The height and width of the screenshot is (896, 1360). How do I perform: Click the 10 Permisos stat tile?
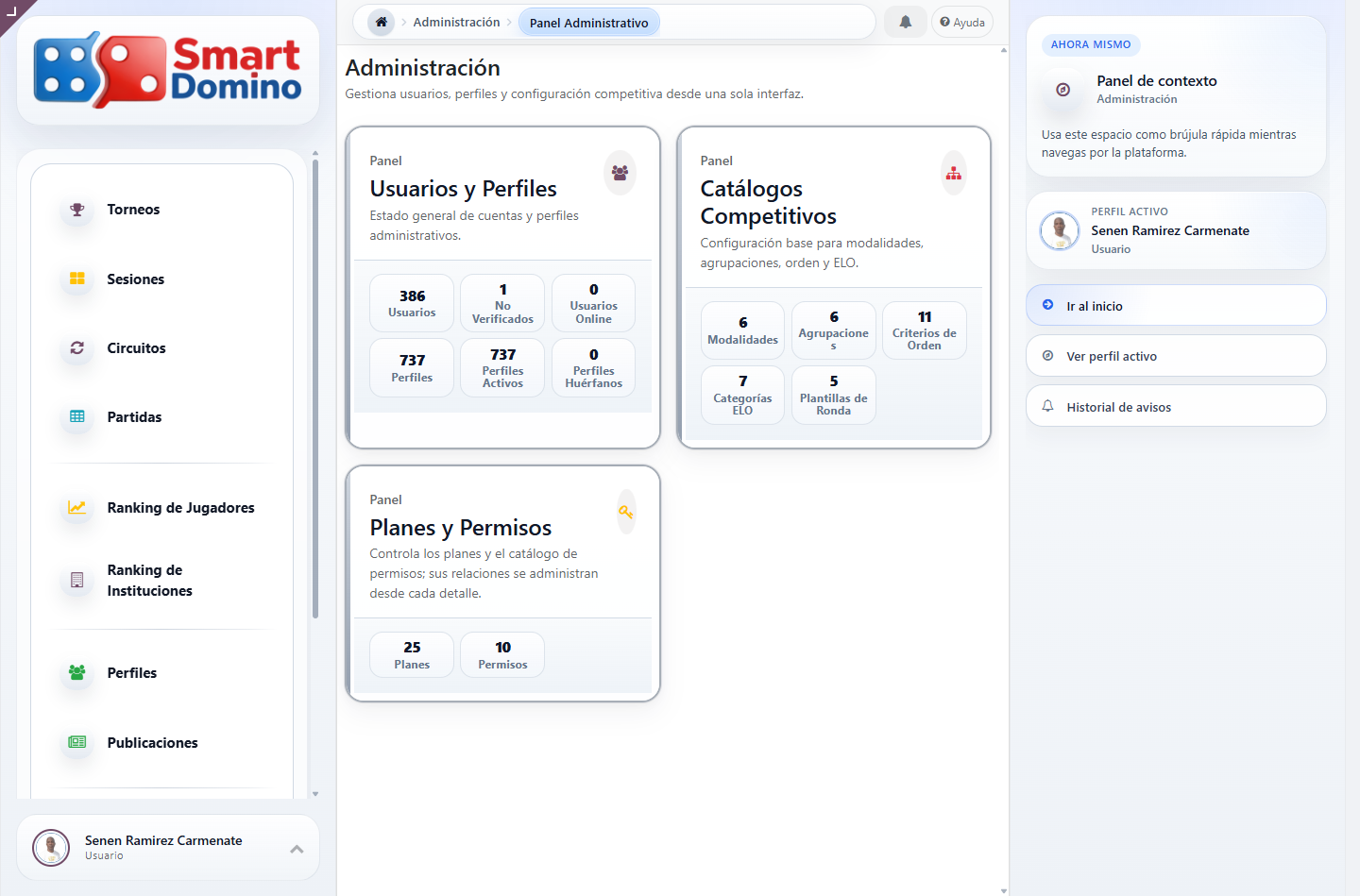point(502,654)
